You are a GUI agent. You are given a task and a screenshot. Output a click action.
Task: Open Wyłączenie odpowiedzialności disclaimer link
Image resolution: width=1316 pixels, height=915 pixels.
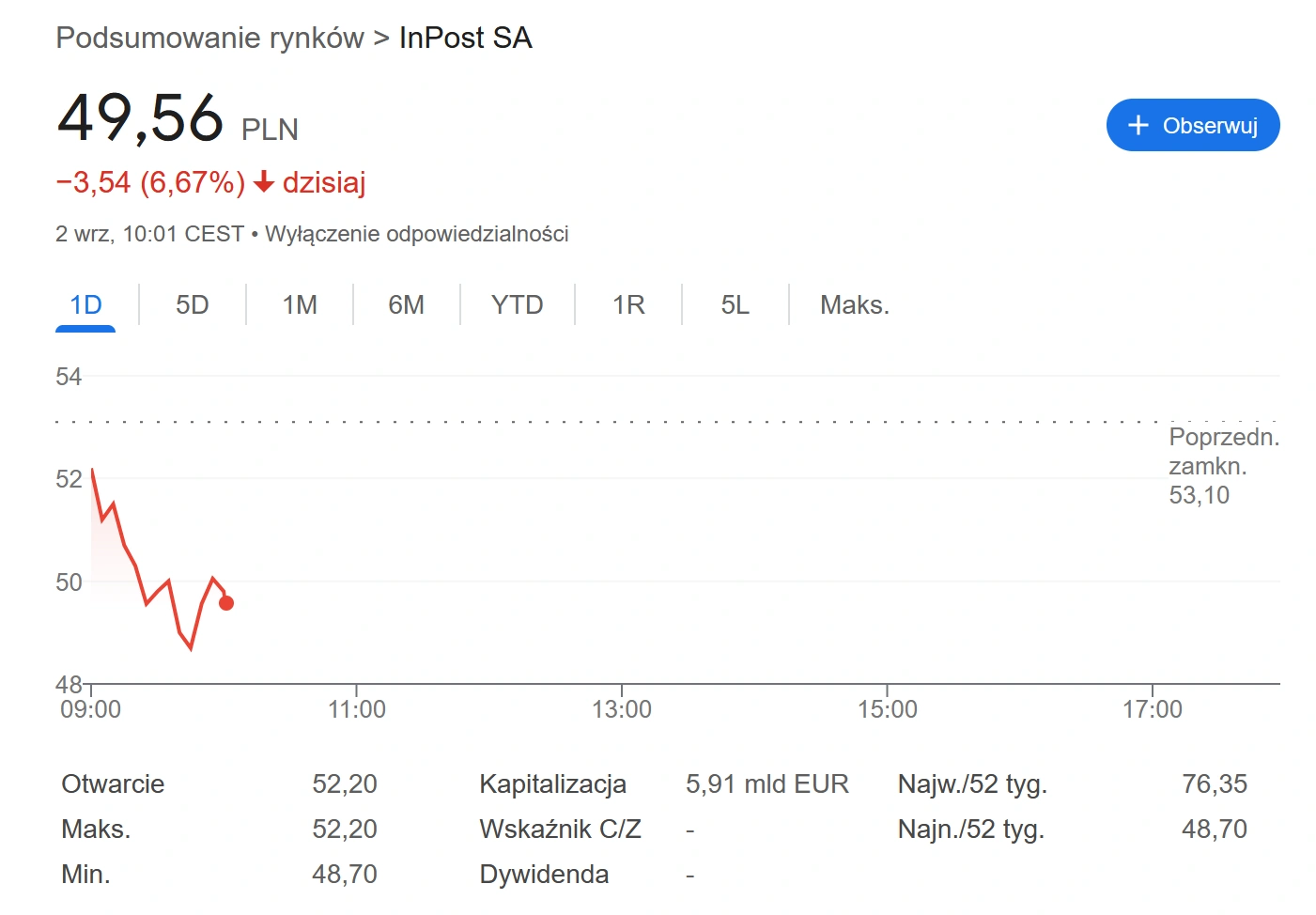tap(417, 234)
